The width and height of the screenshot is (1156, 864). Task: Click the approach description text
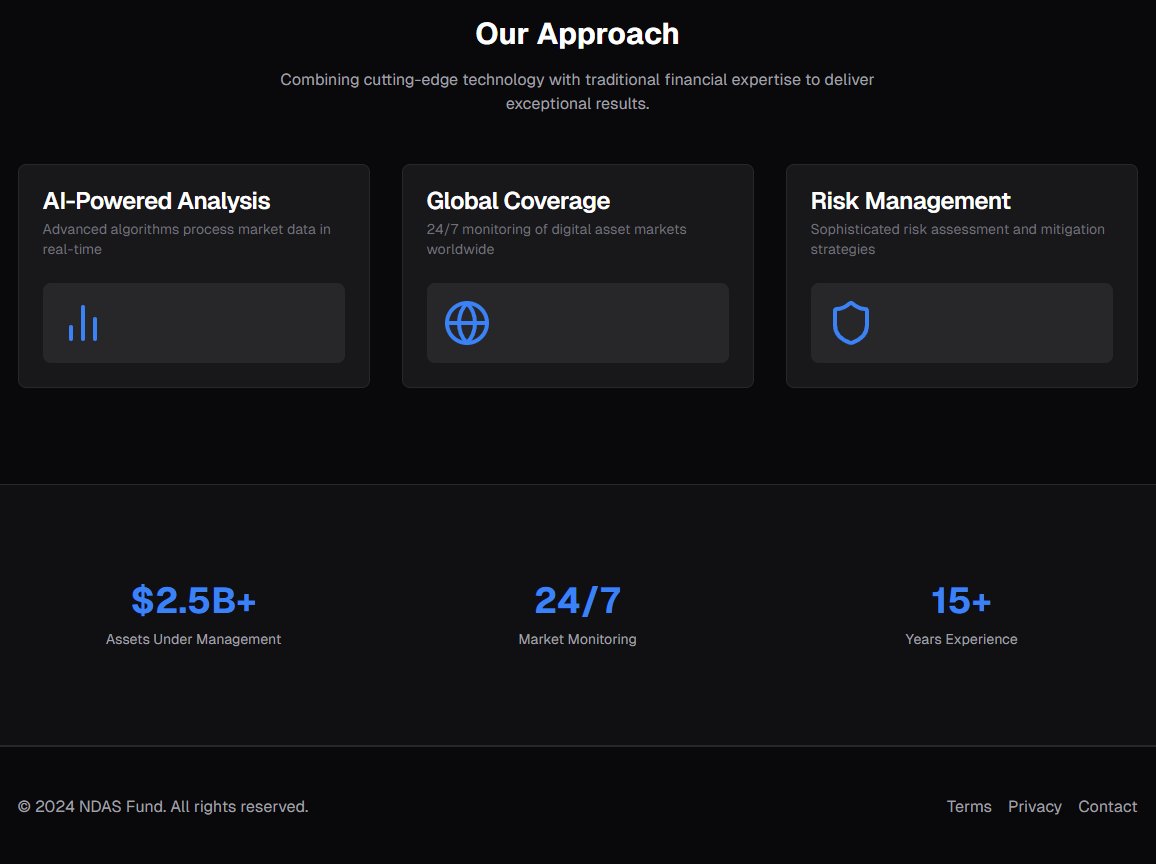tap(577, 91)
